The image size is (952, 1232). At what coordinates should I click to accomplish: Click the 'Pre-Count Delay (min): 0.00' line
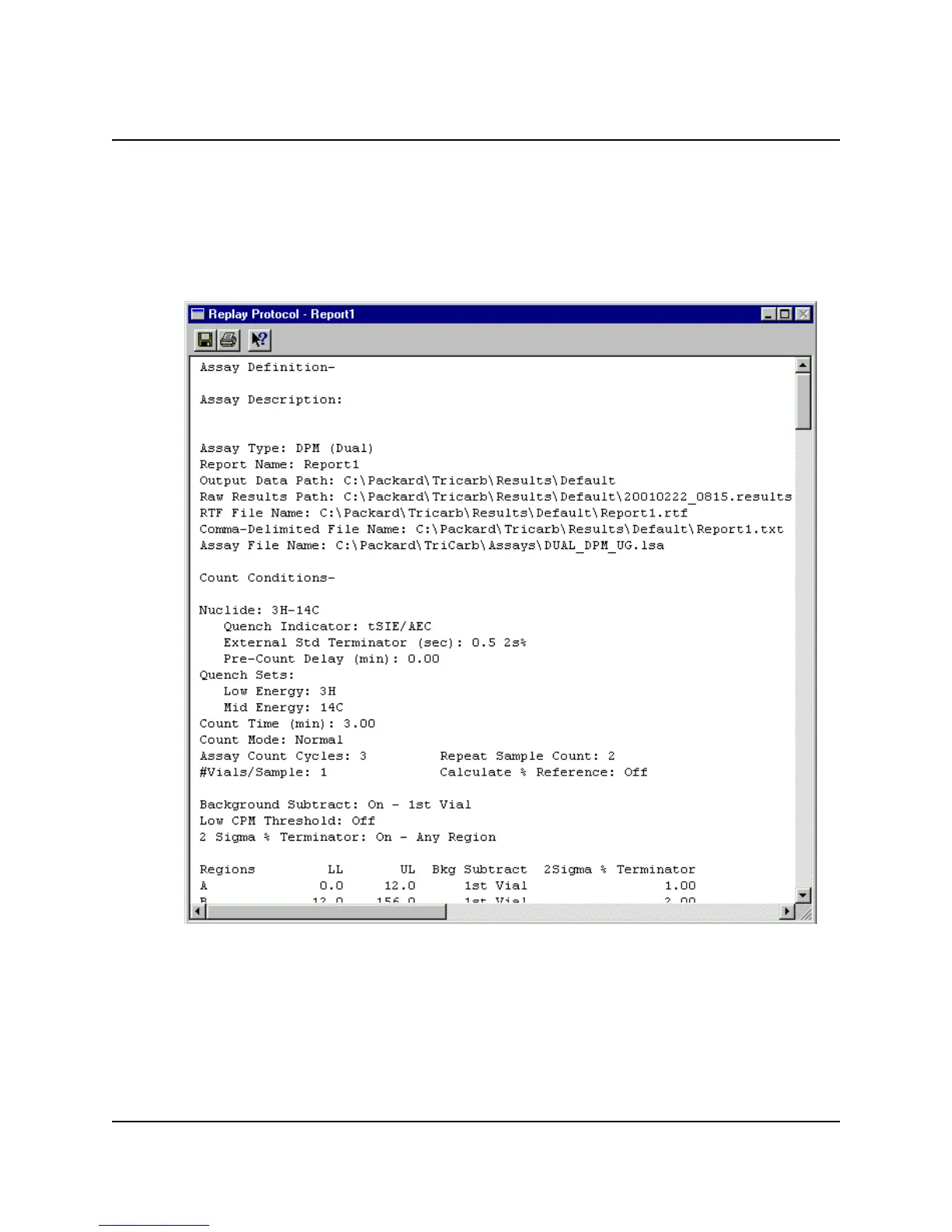point(331,659)
